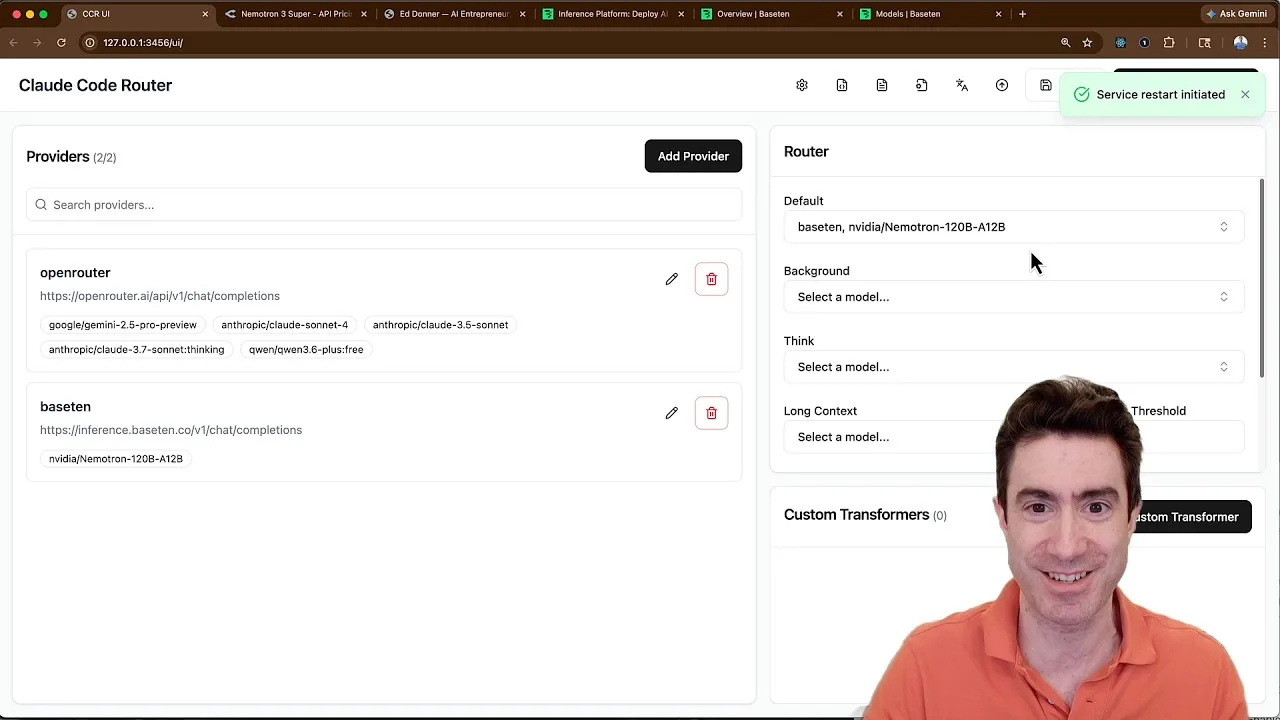Click the JSON code file icon in header
Screen dimensions: 1280x720
[842, 85]
